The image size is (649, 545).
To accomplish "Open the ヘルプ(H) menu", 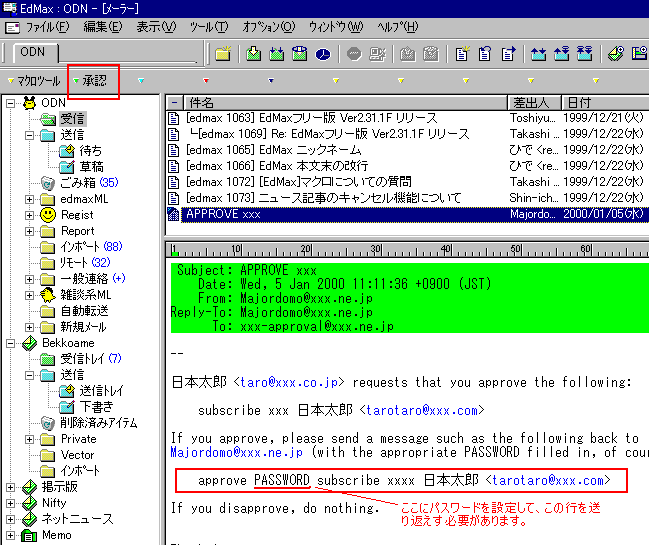I will coord(397,27).
